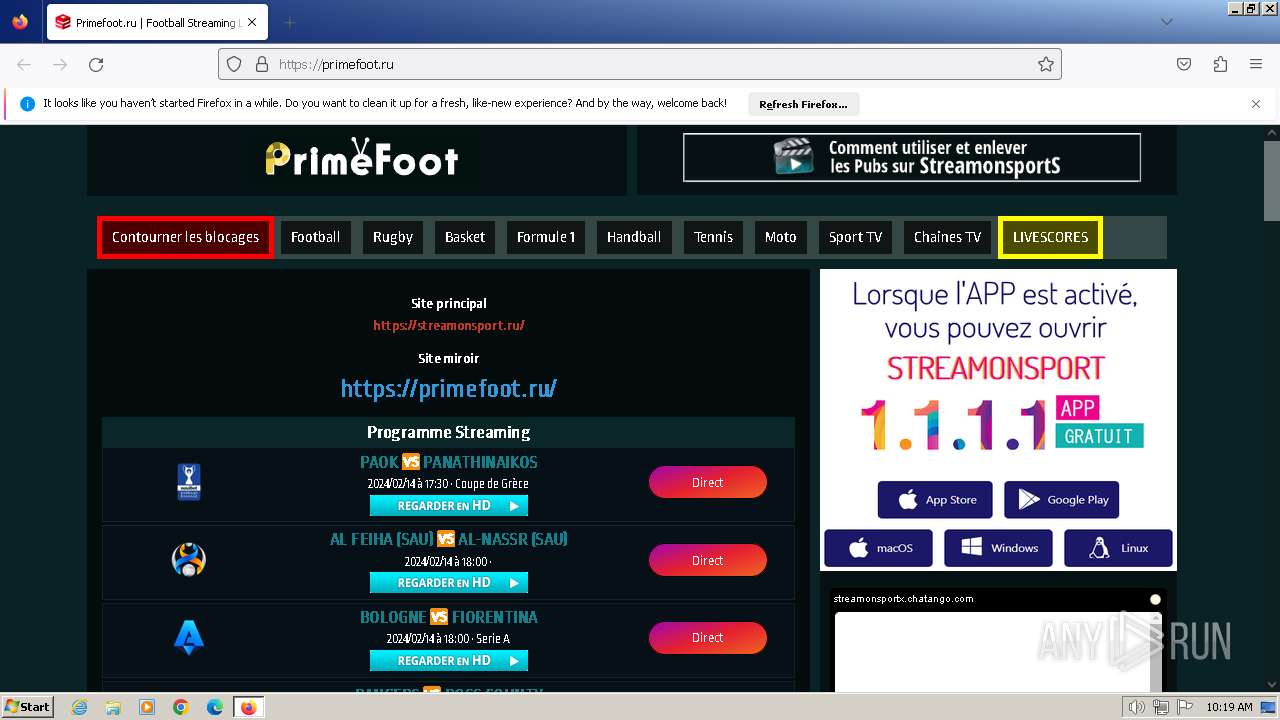Open the LIVESCORES menu item
The height and width of the screenshot is (720, 1280).
[1050, 237]
